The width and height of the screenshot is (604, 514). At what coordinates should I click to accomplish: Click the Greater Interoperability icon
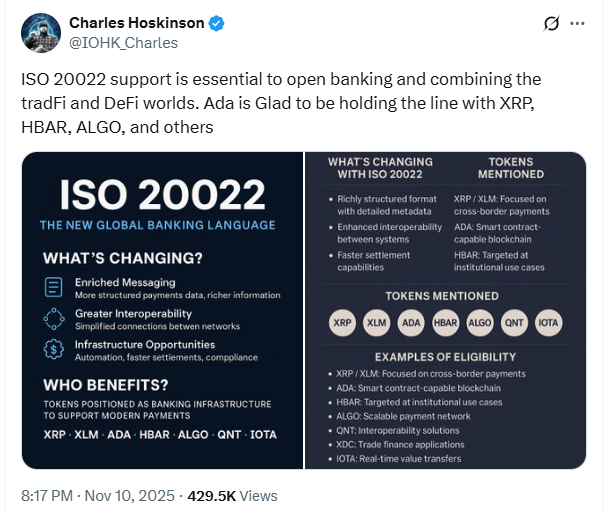pyautogui.click(x=53, y=318)
